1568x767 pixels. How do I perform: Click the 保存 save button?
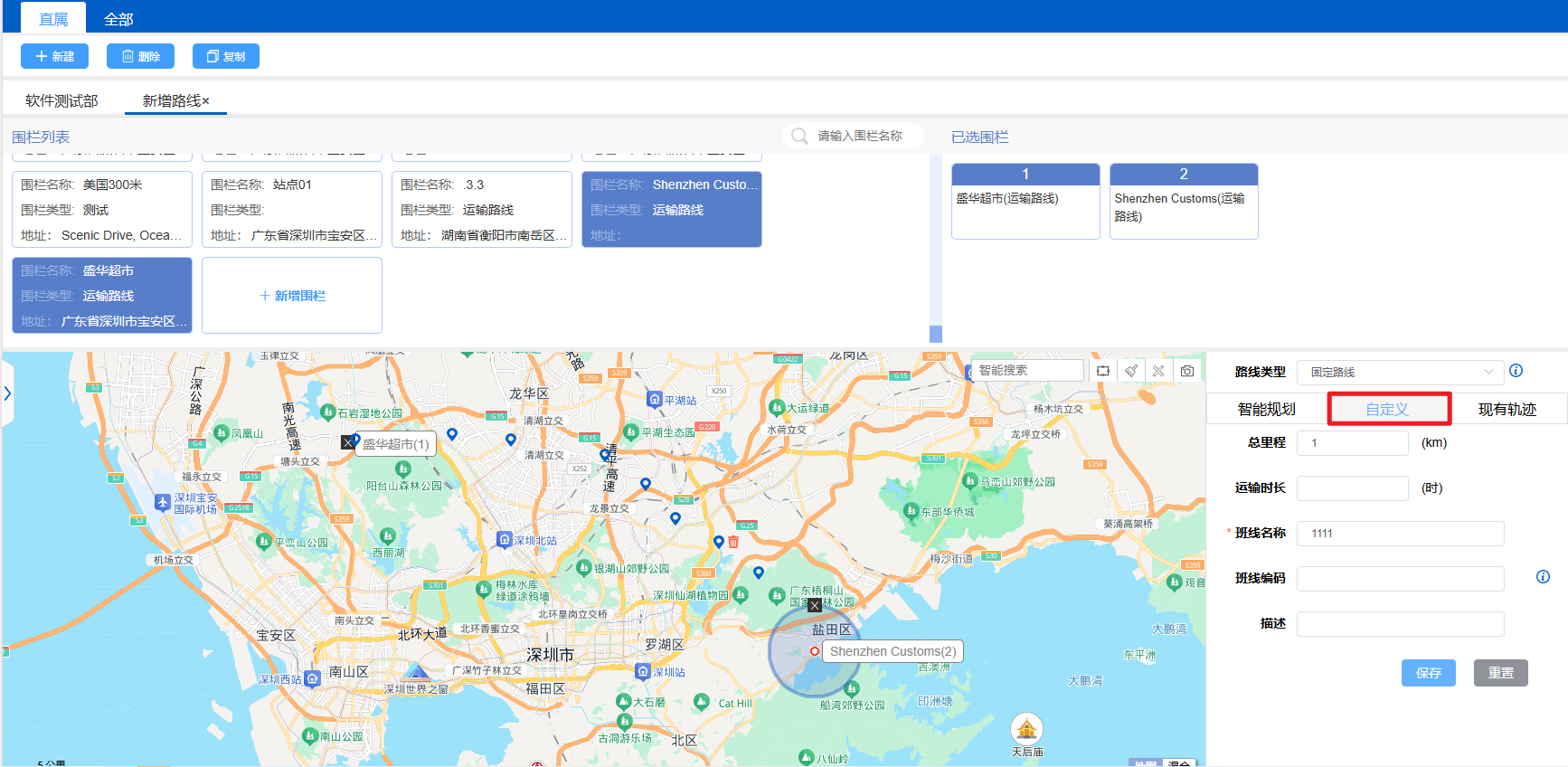[x=1429, y=673]
